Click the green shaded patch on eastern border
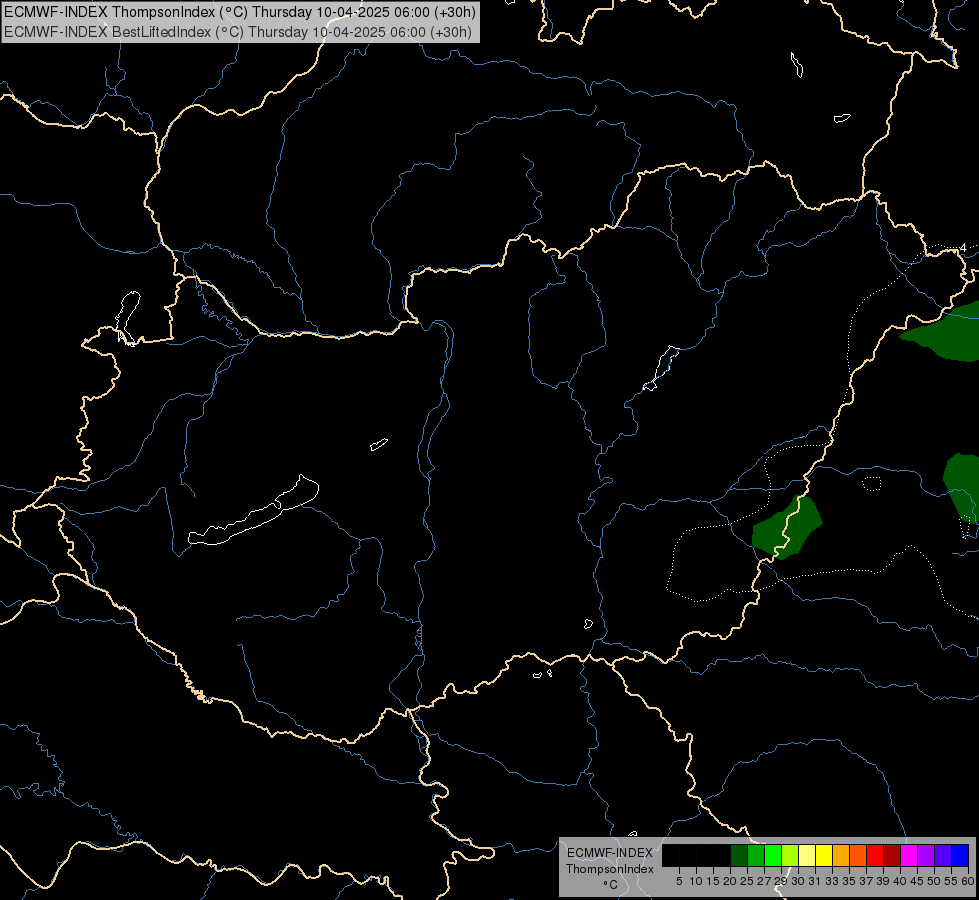This screenshot has width=979, height=900. coord(786,528)
